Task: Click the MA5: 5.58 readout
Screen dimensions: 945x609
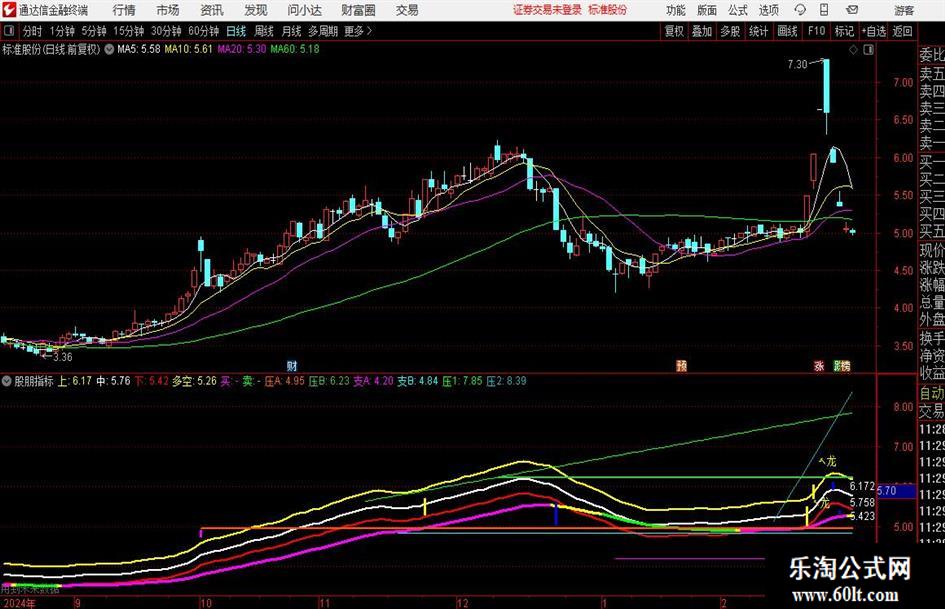Action: point(139,49)
